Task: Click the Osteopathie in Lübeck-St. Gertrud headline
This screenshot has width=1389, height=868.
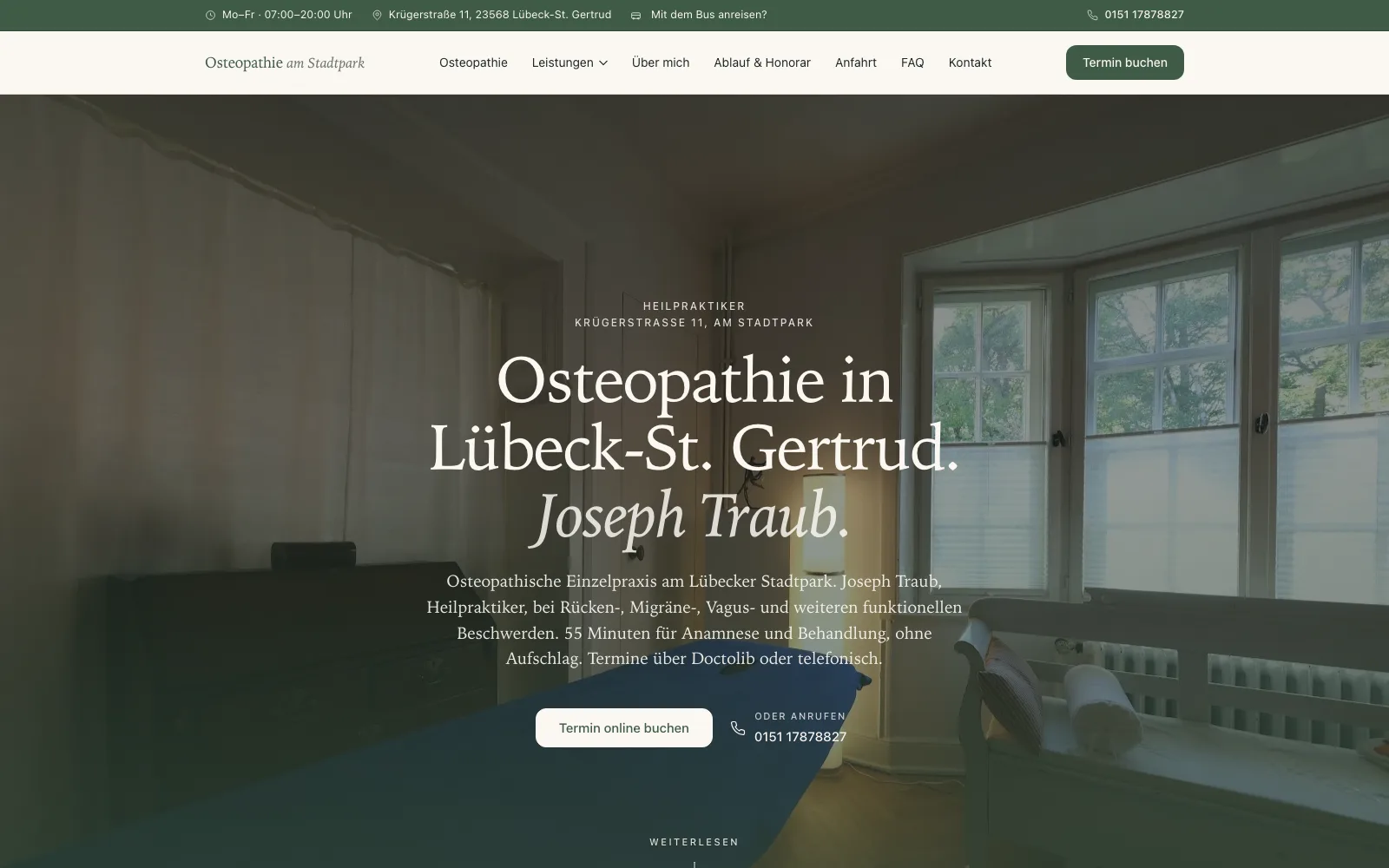Action: click(x=694, y=414)
